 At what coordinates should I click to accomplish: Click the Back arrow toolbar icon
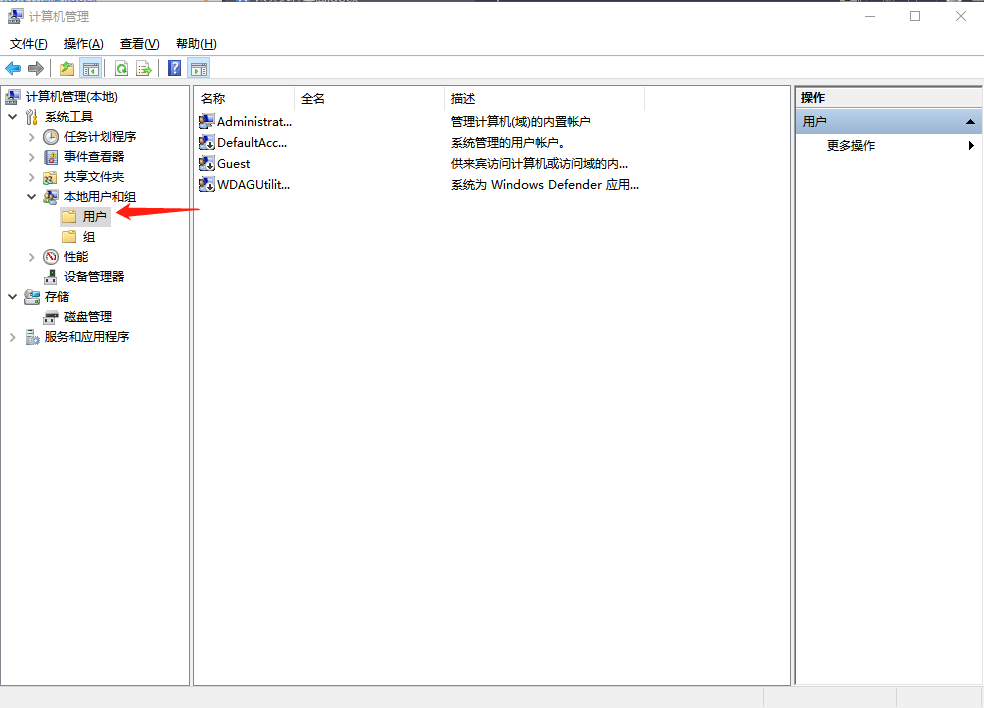click(13, 68)
